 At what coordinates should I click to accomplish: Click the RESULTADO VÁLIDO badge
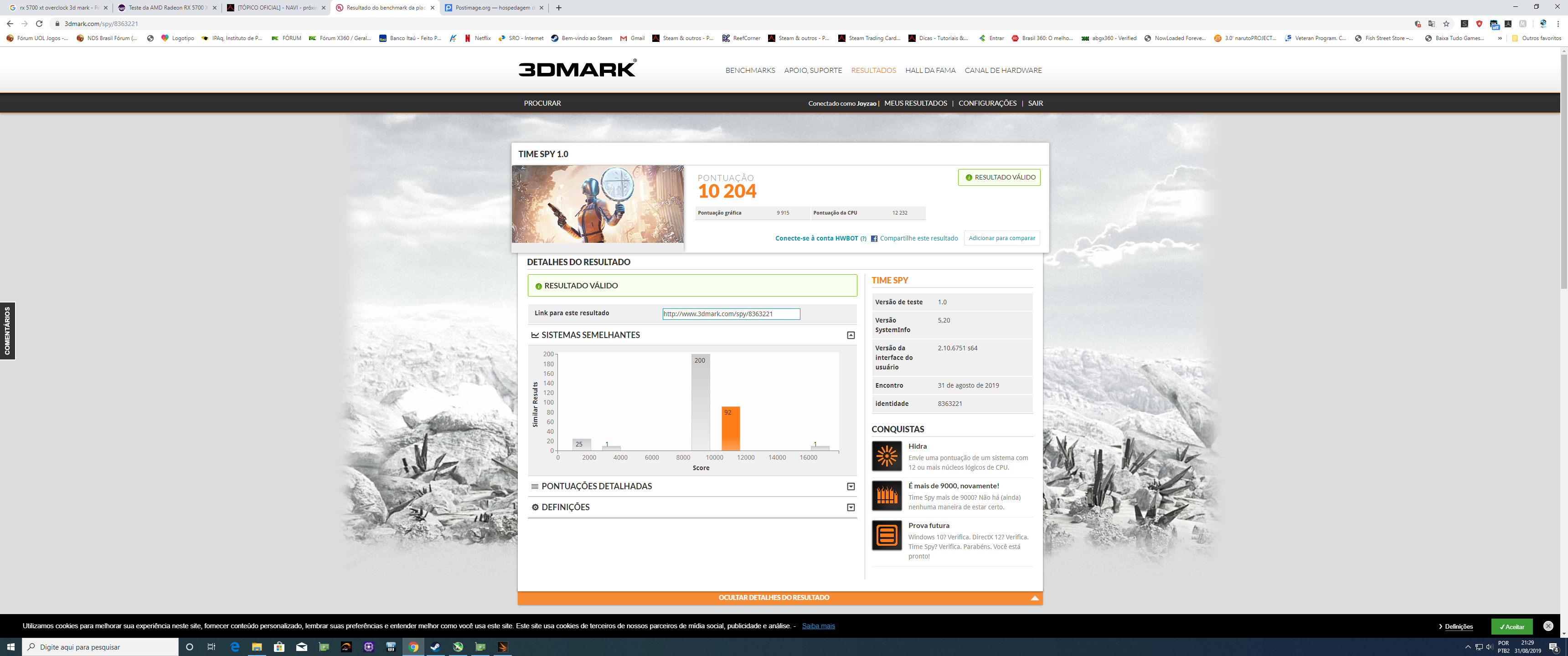(998, 177)
